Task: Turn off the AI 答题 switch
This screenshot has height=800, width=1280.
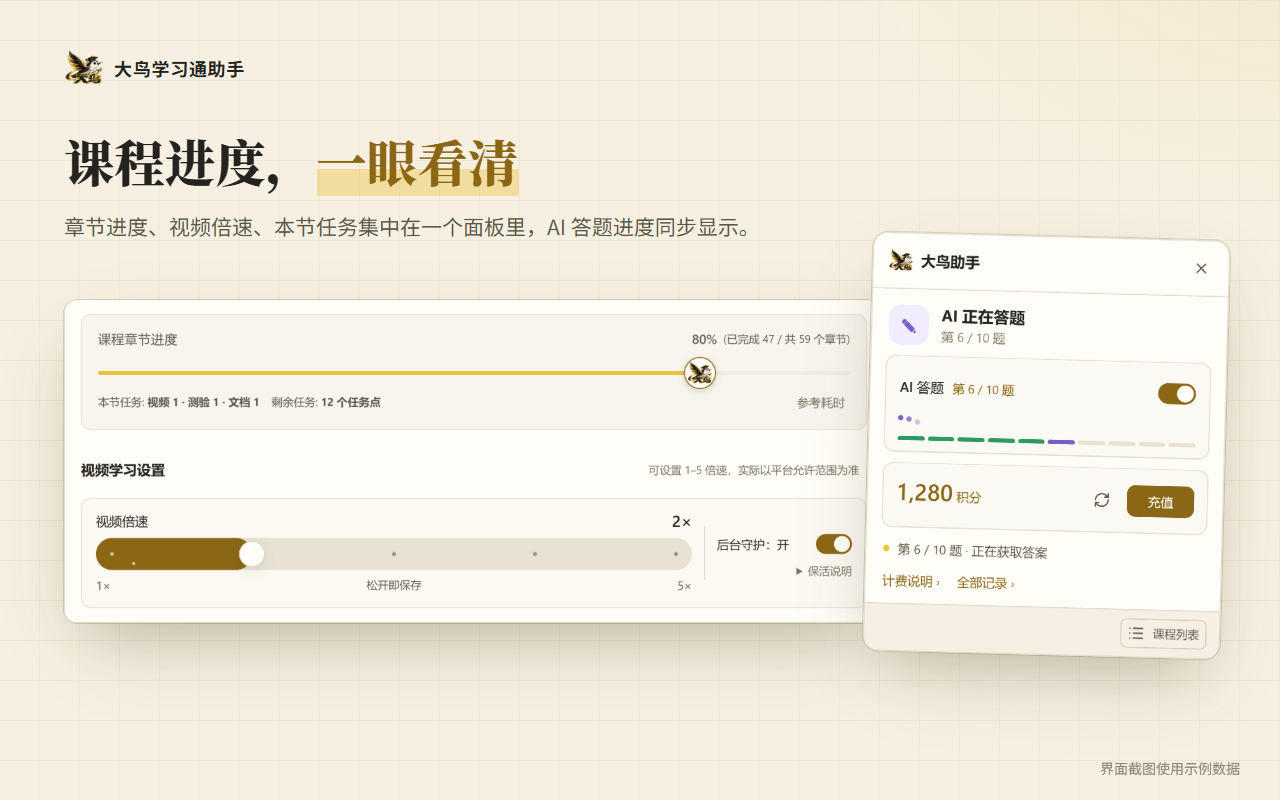Action: tap(1177, 393)
